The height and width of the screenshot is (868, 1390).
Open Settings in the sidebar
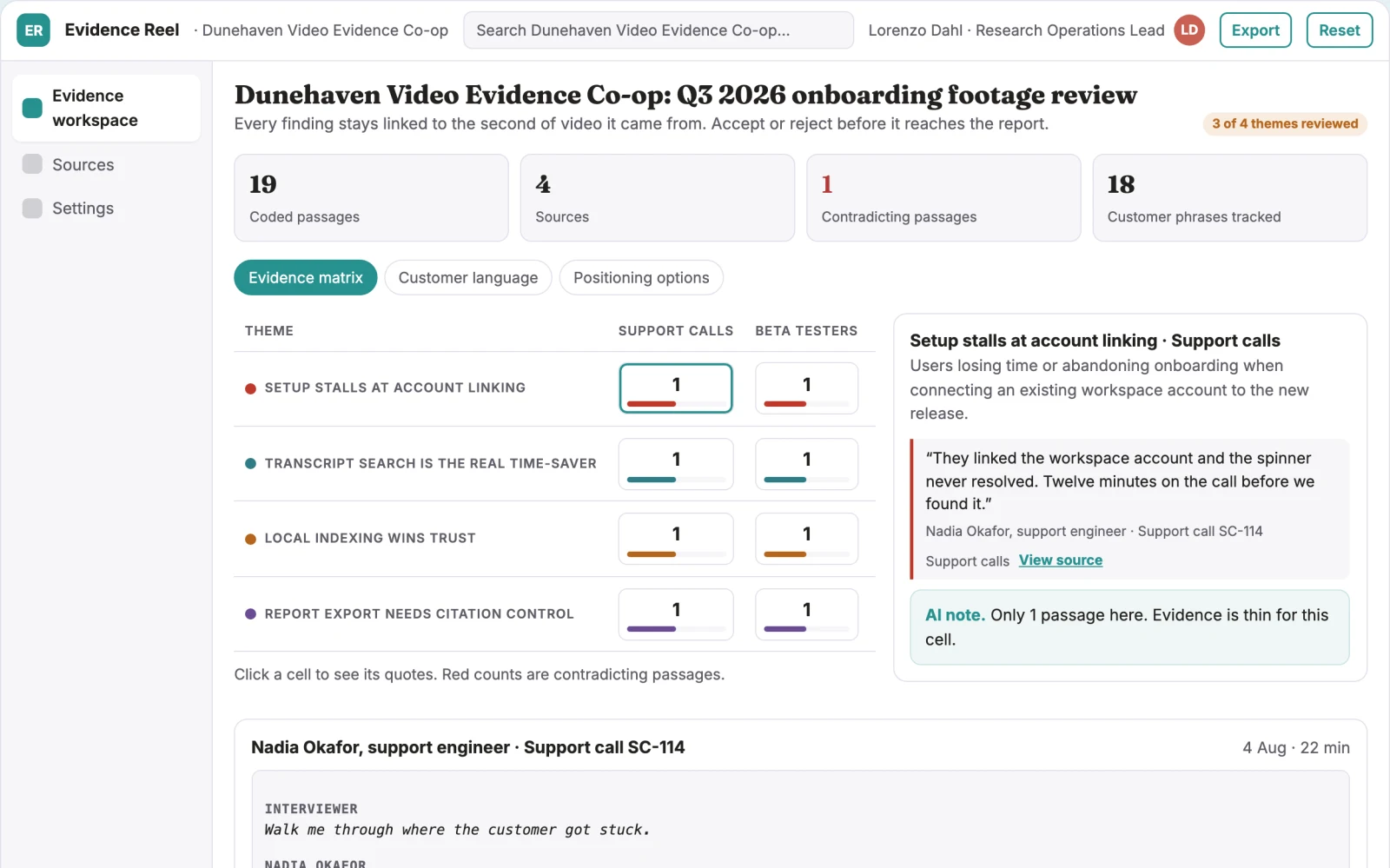click(x=106, y=209)
